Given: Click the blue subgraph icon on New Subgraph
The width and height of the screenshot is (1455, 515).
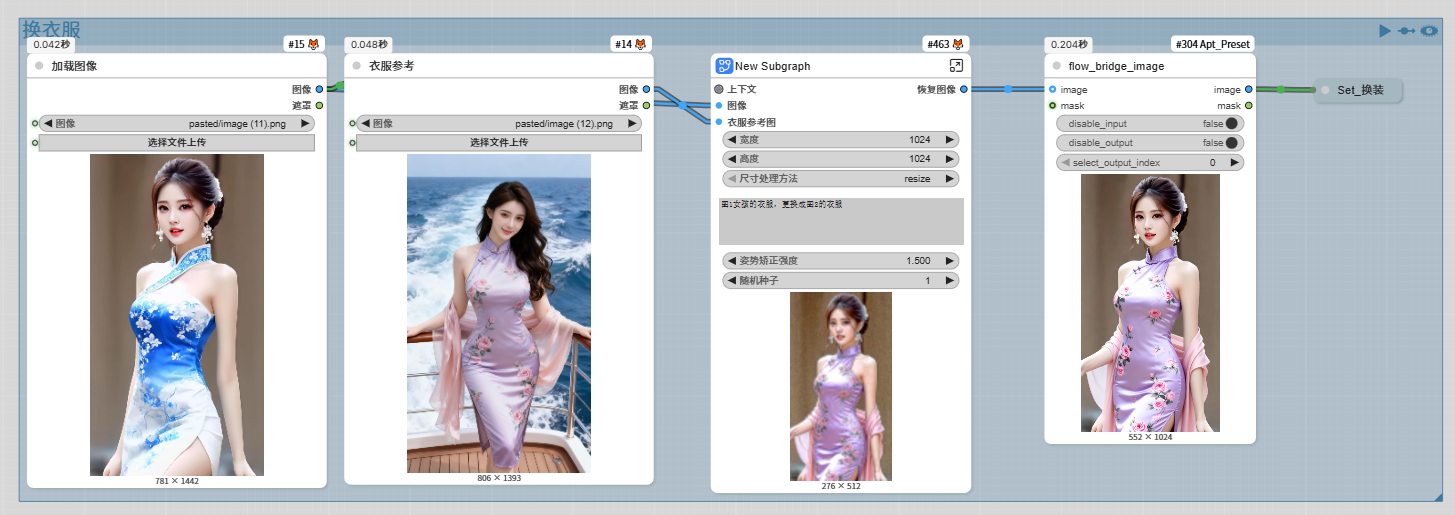Looking at the screenshot, I should (x=724, y=66).
